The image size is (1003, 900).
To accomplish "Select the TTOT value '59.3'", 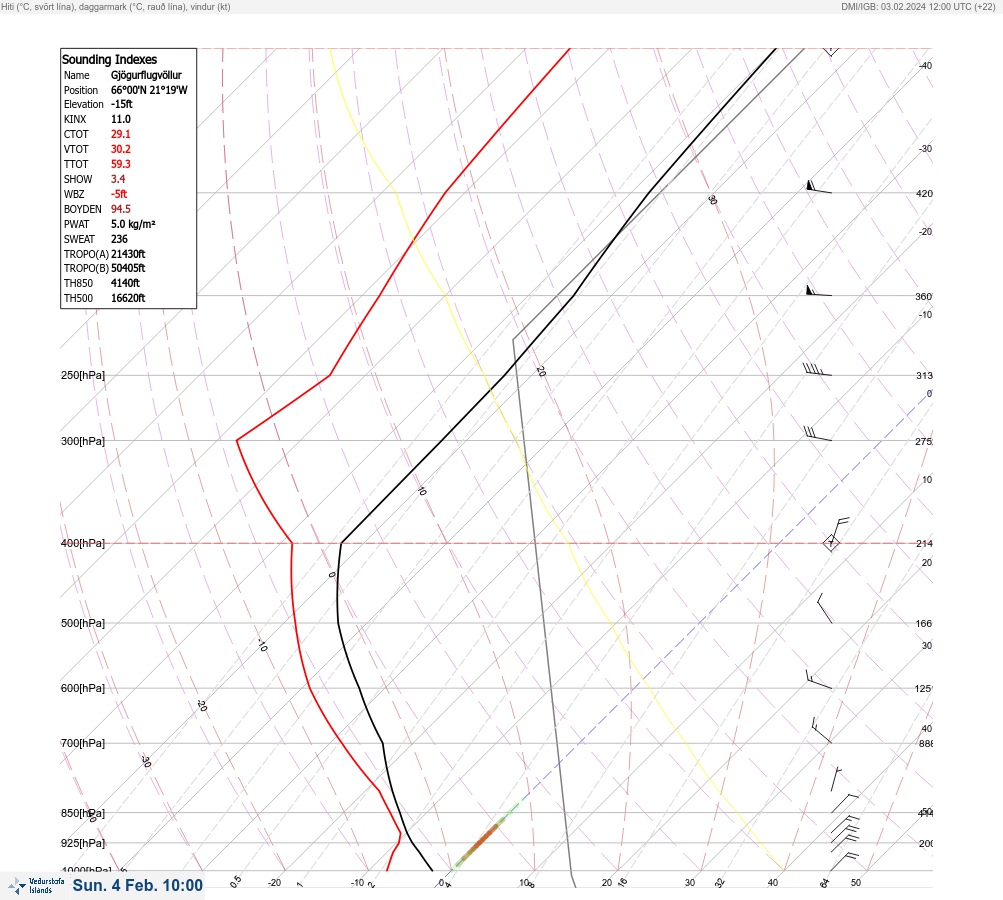I will click(x=121, y=164).
